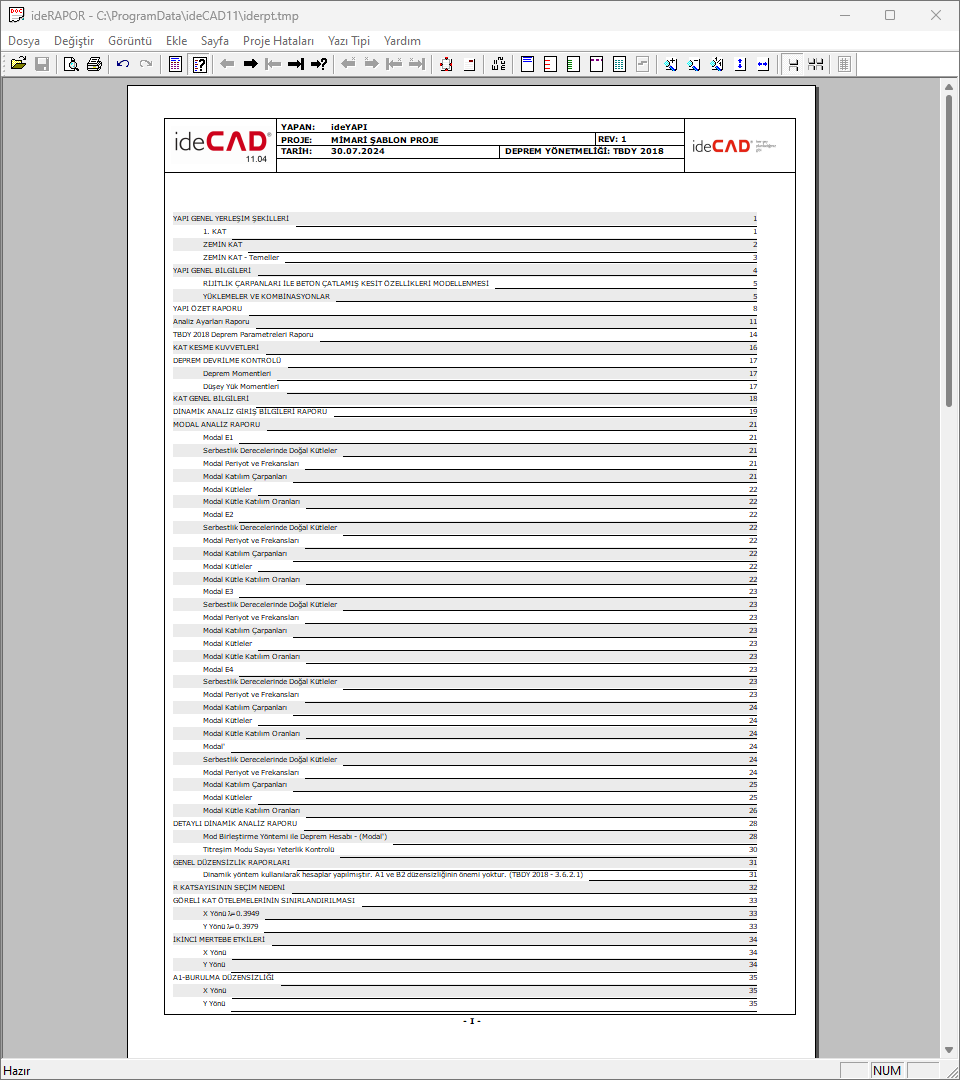Image resolution: width=960 pixels, height=1080 pixels.
Task: Click the gray grid icon at toolbar end
Action: tap(844, 64)
